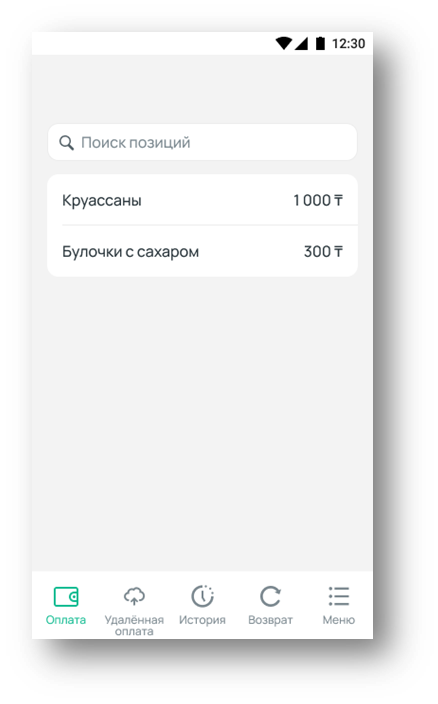The height and width of the screenshot is (704, 438).
Task: Tap the Возврат circular arrow icon
Action: click(x=270, y=596)
